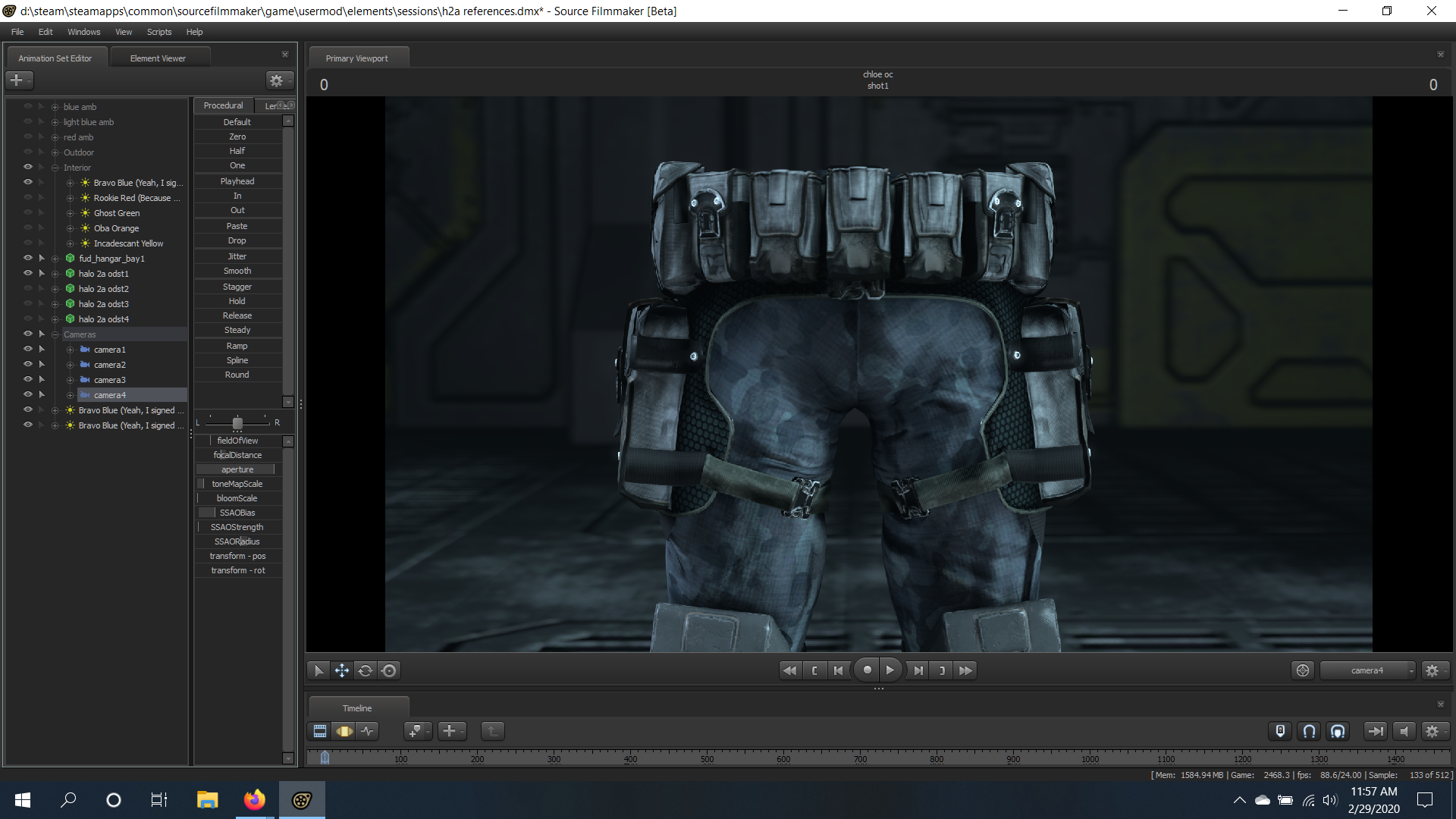Click the record button

point(867,670)
